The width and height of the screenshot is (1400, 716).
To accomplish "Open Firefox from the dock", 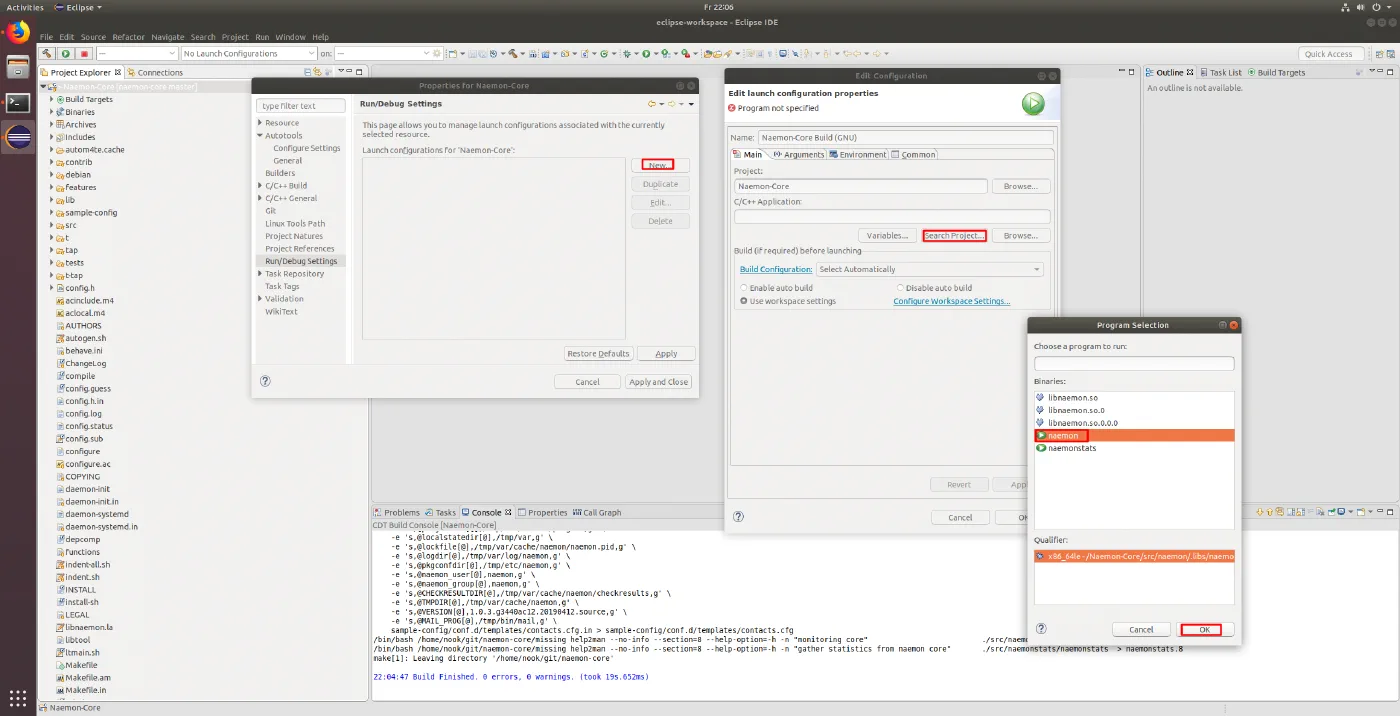I will point(17,32).
